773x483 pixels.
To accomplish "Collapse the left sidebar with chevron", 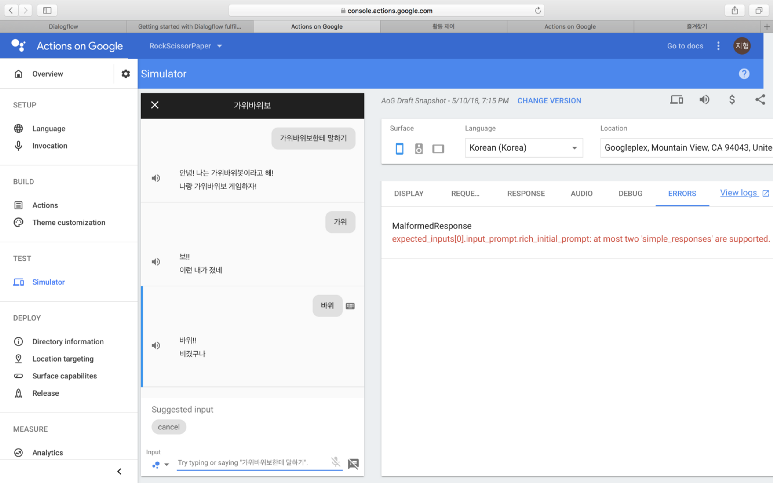I will click(x=119, y=471).
